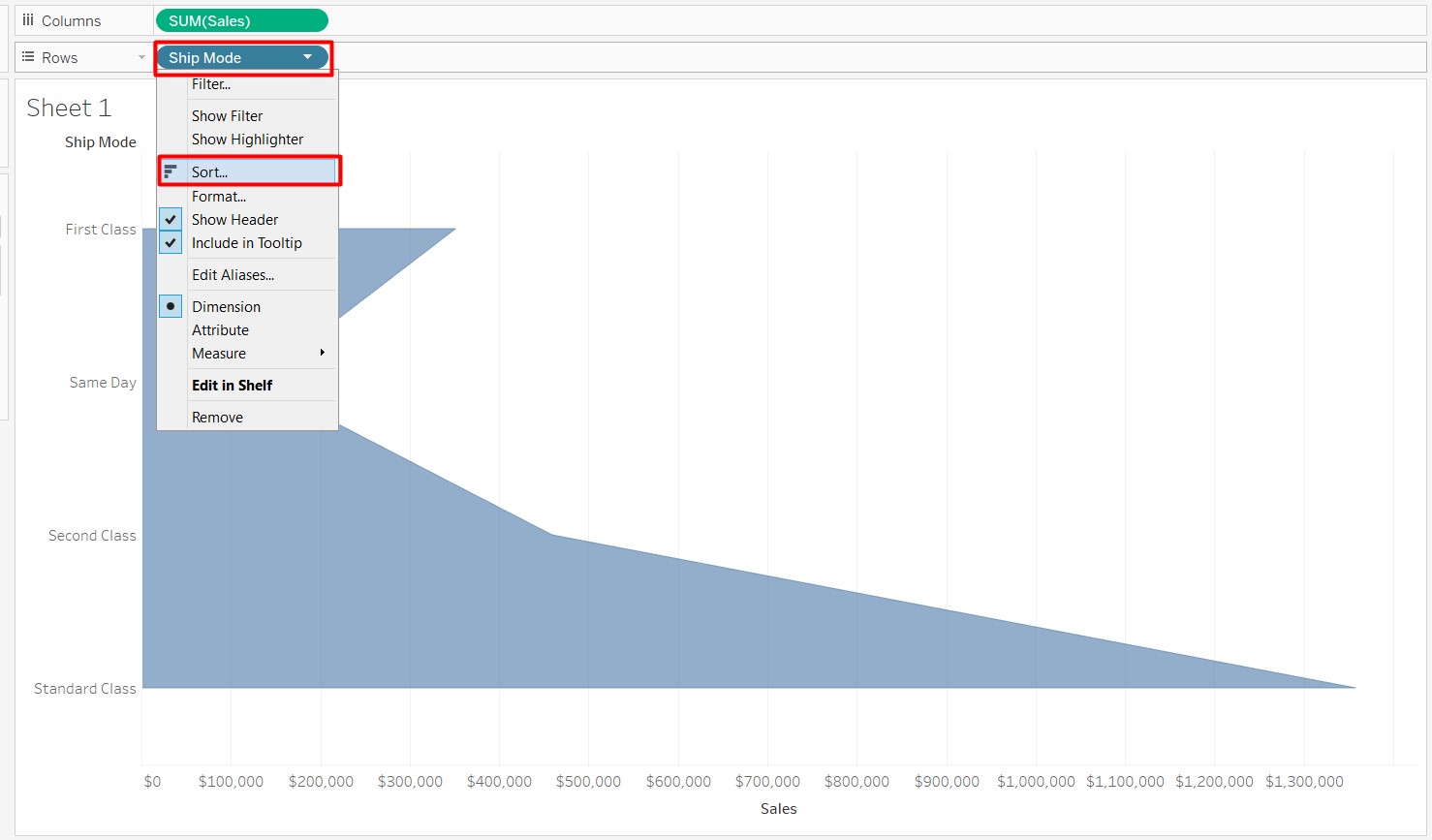Click the Sheet 1 title

coord(69,108)
